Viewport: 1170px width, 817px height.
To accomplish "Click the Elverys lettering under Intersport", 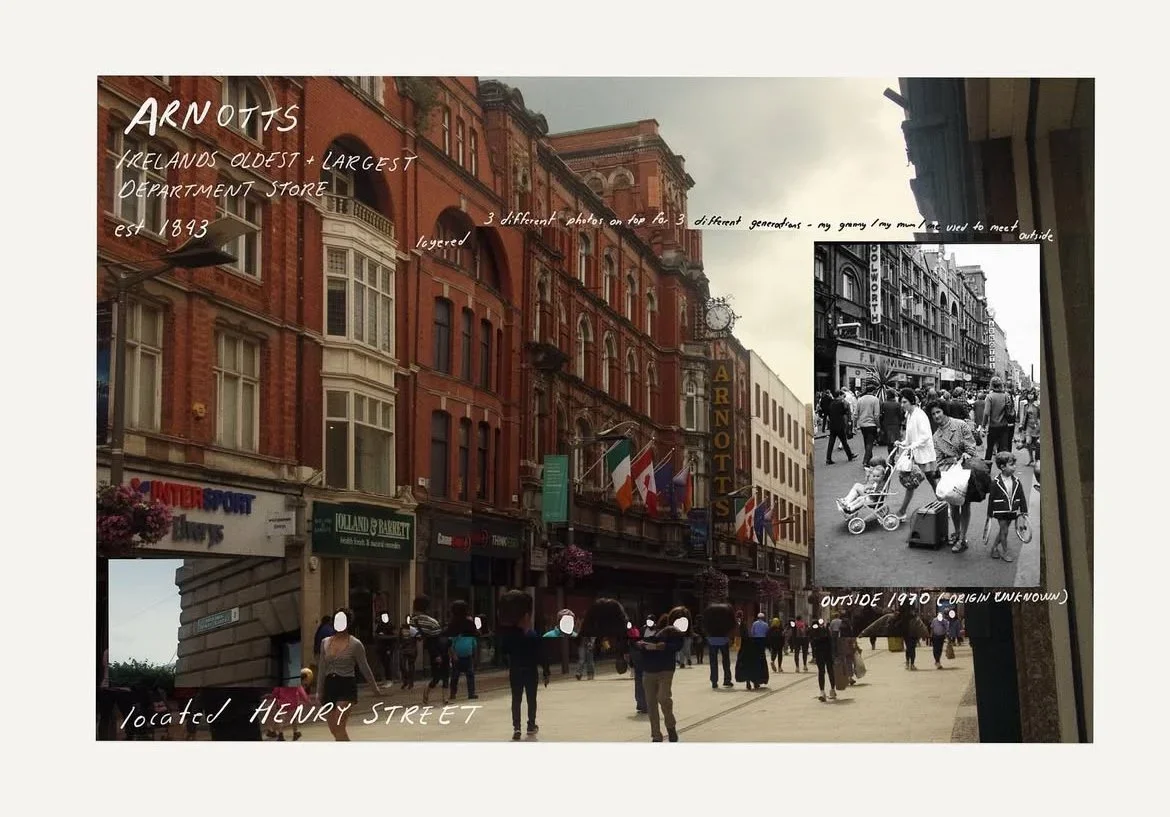I will pyautogui.click(x=197, y=531).
